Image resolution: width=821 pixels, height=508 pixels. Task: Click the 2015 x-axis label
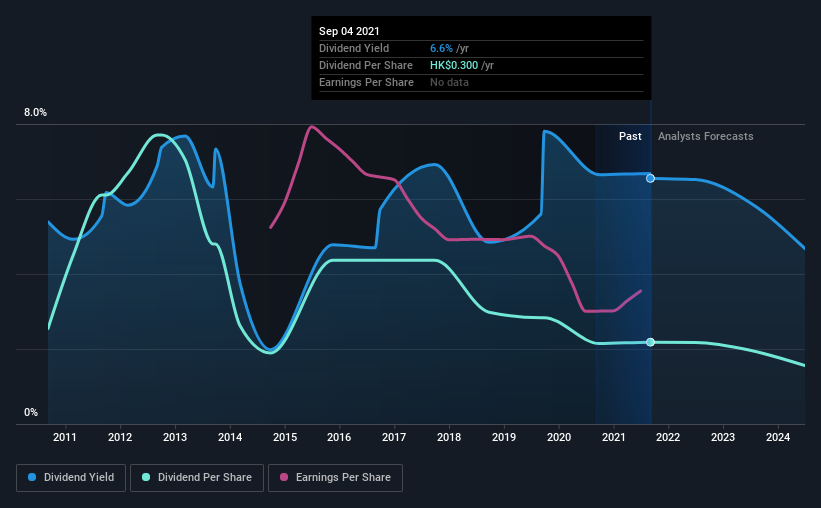[285, 437]
